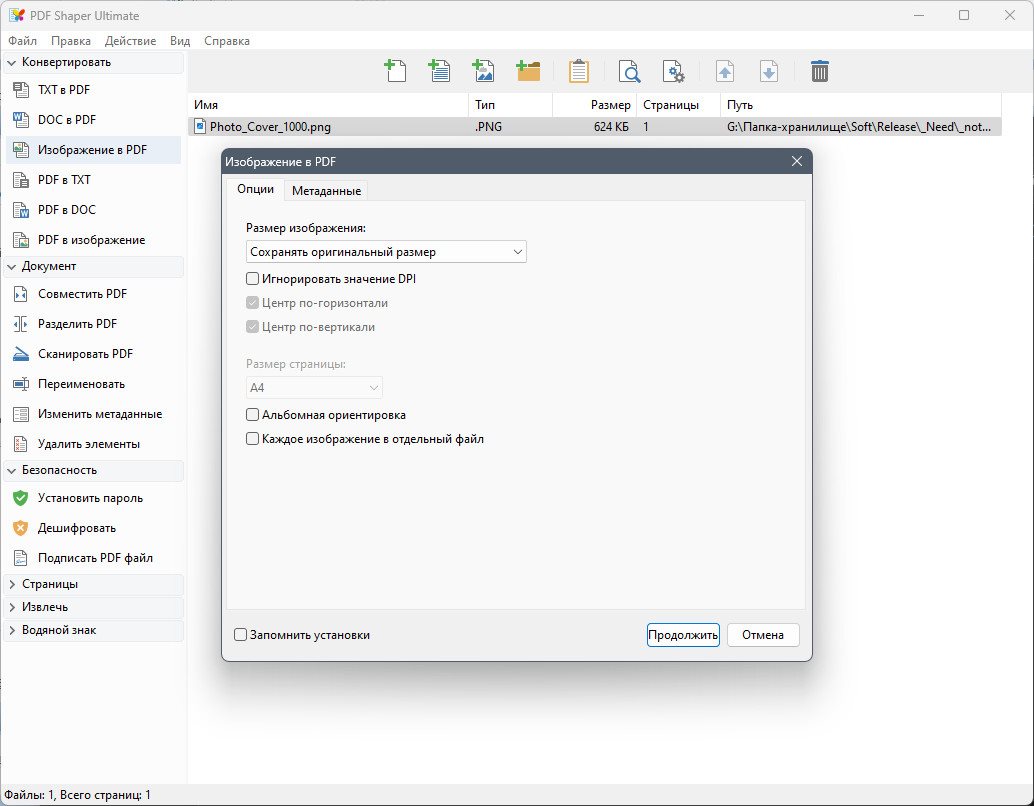Close the Изображение в PDF dialog
The height and width of the screenshot is (806, 1034).
[797, 162]
